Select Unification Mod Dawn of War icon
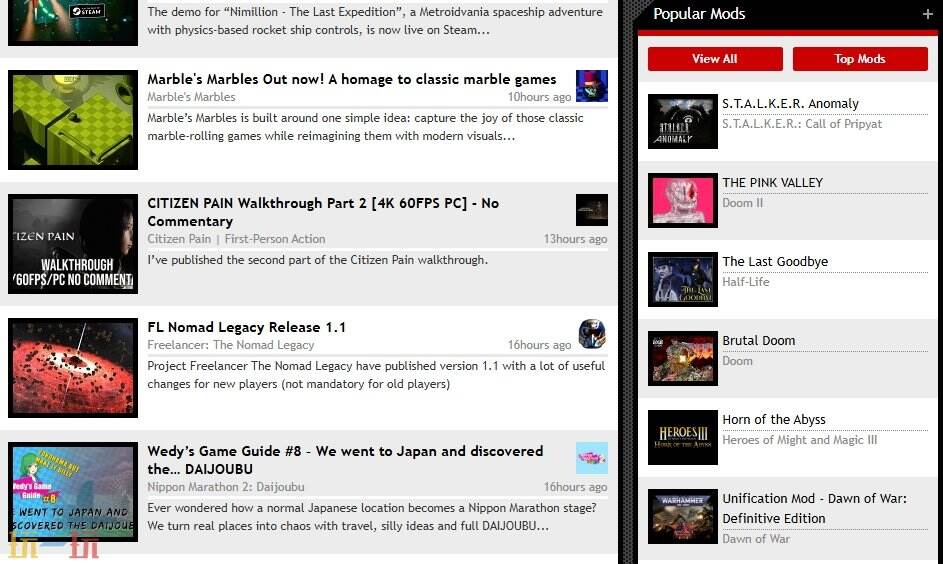 click(x=683, y=516)
